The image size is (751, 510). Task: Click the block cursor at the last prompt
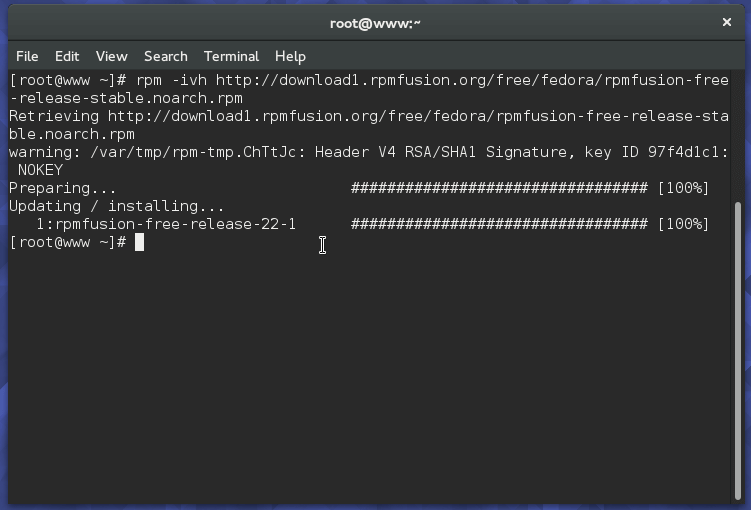click(140, 242)
